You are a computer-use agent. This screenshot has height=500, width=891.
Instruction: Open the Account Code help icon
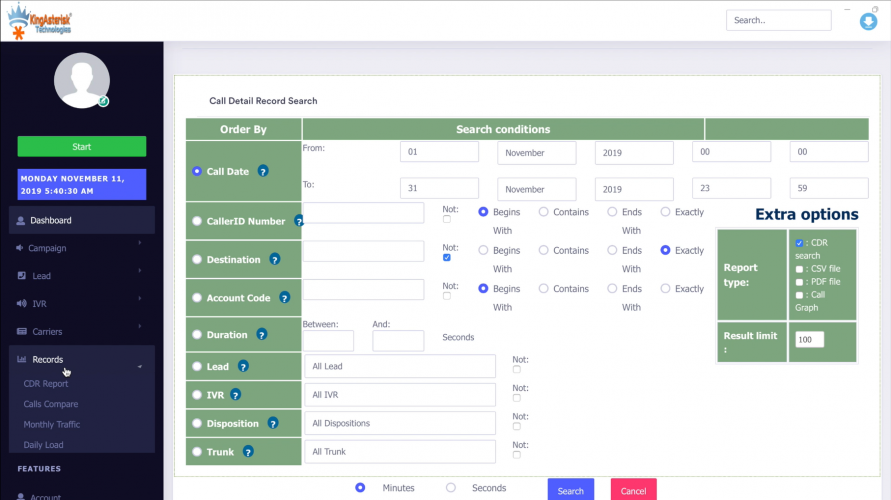pyautogui.click(x=284, y=298)
